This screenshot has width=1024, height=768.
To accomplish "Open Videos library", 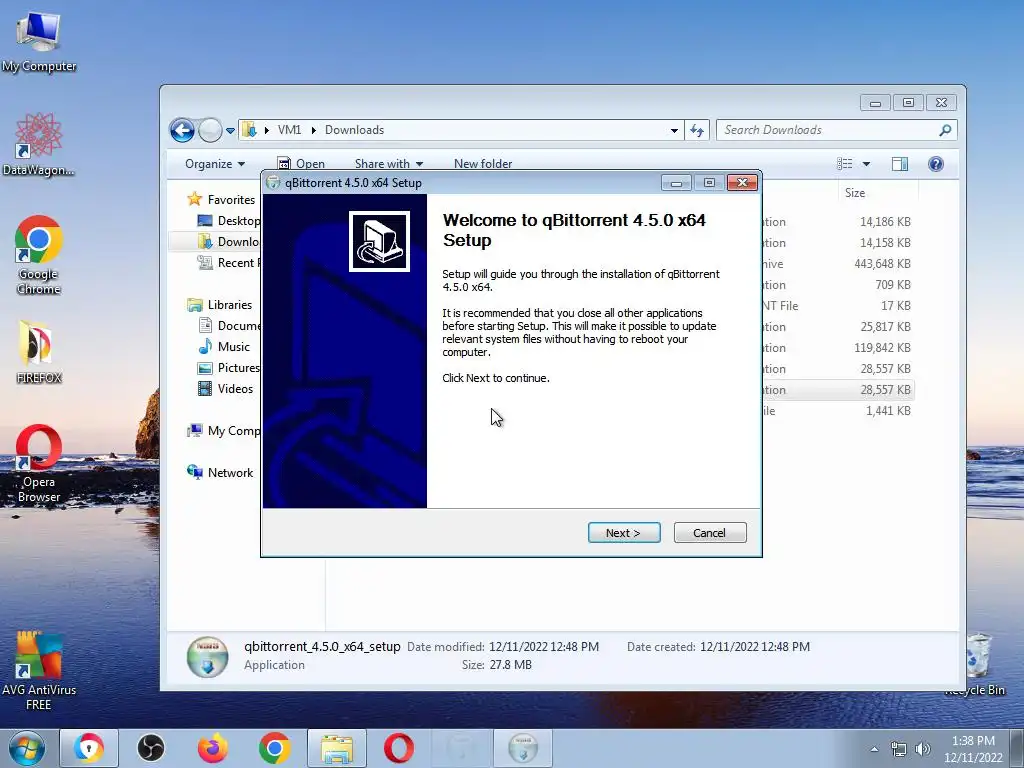I will tap(225, 389).
